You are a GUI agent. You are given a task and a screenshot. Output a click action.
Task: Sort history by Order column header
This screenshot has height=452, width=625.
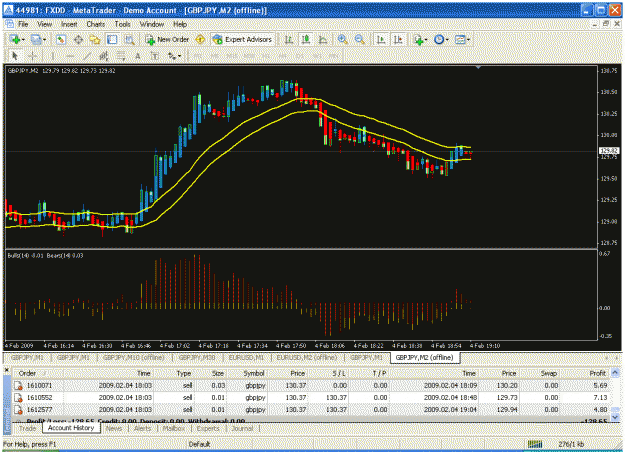(28, 373)
